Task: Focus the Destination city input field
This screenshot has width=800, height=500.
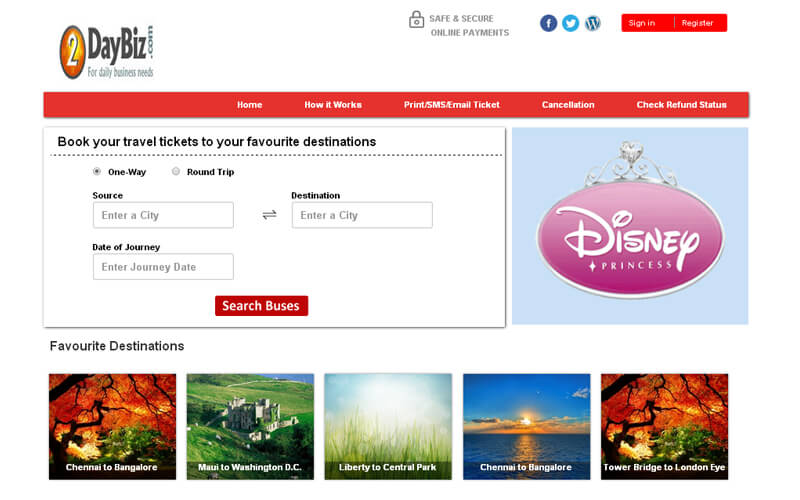Action: (x=362, y=215)
